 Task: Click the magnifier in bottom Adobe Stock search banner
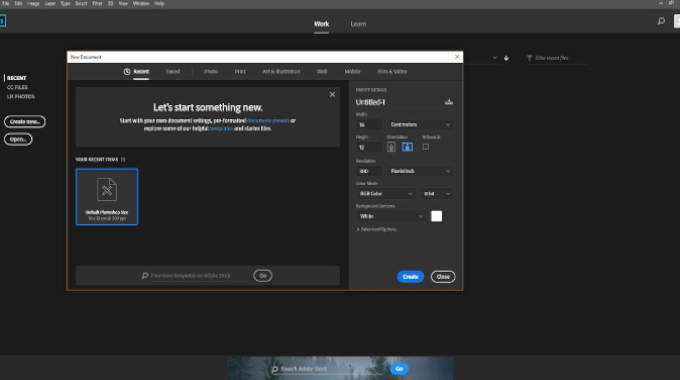275,369
